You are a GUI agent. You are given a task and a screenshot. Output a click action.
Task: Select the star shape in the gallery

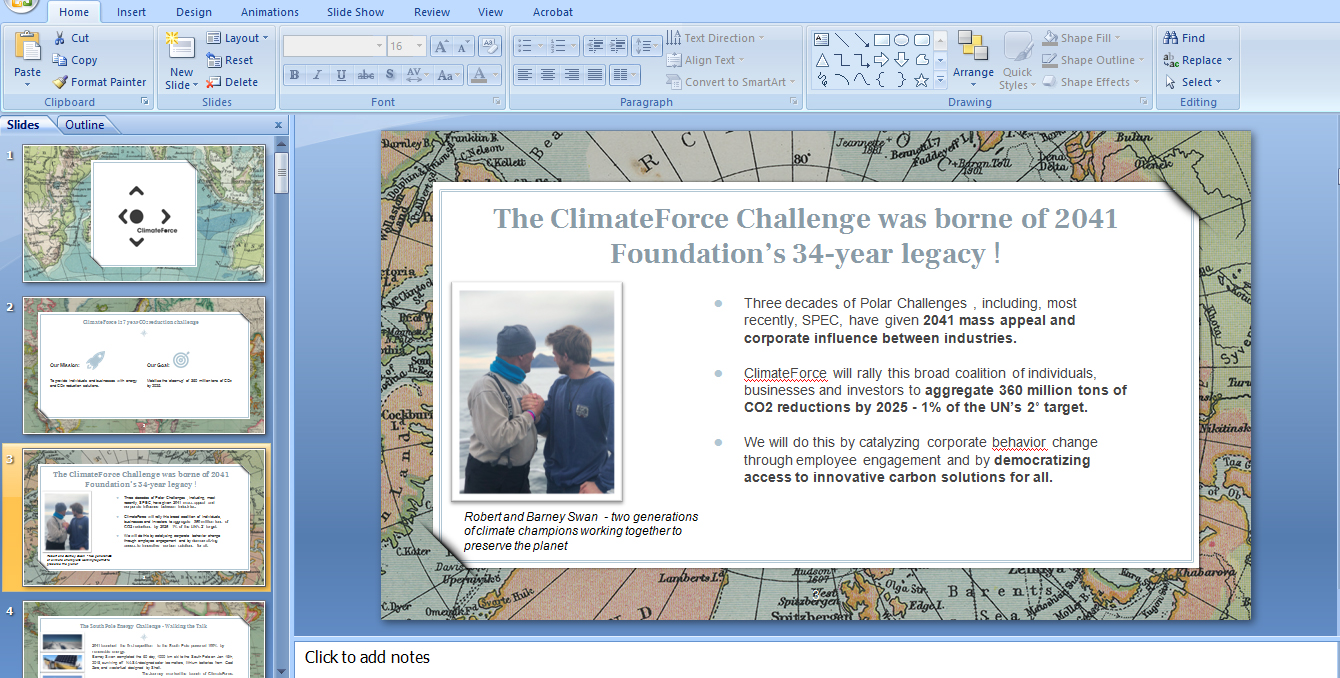pos(921,80)
